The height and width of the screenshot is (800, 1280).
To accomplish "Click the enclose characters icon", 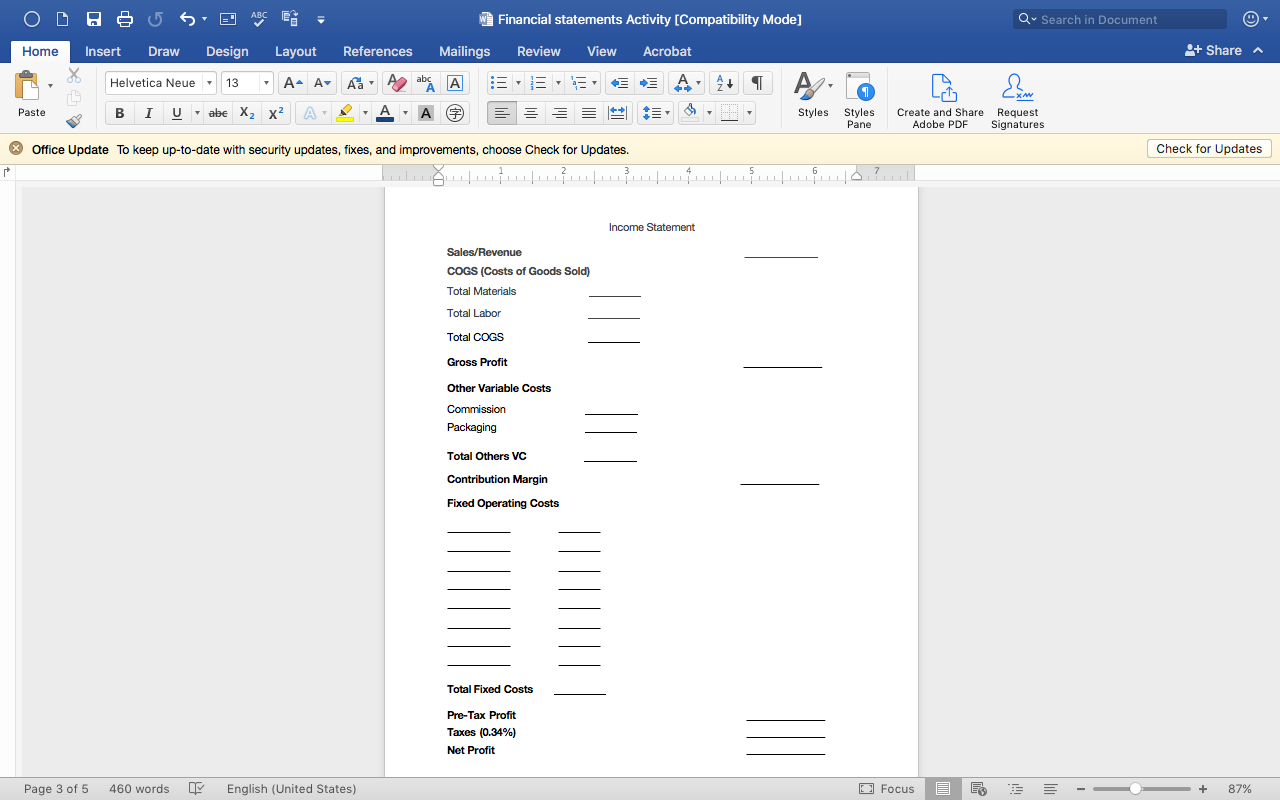I will [x=455, y=113].
